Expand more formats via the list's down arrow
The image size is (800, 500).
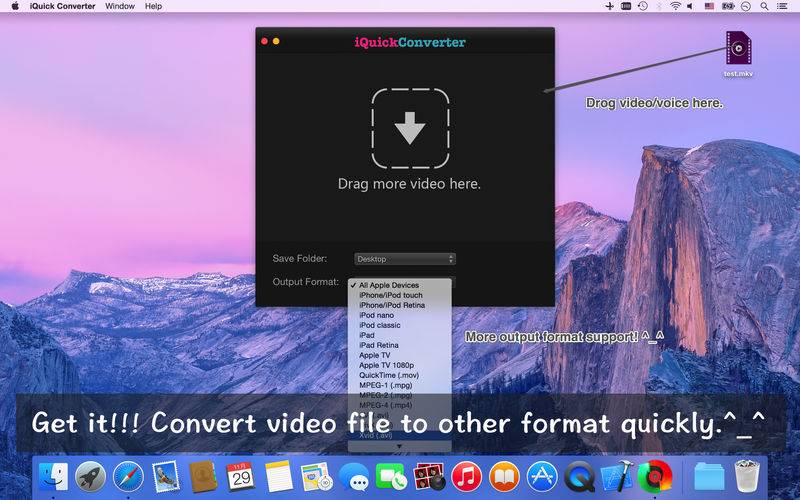[399, 446]
